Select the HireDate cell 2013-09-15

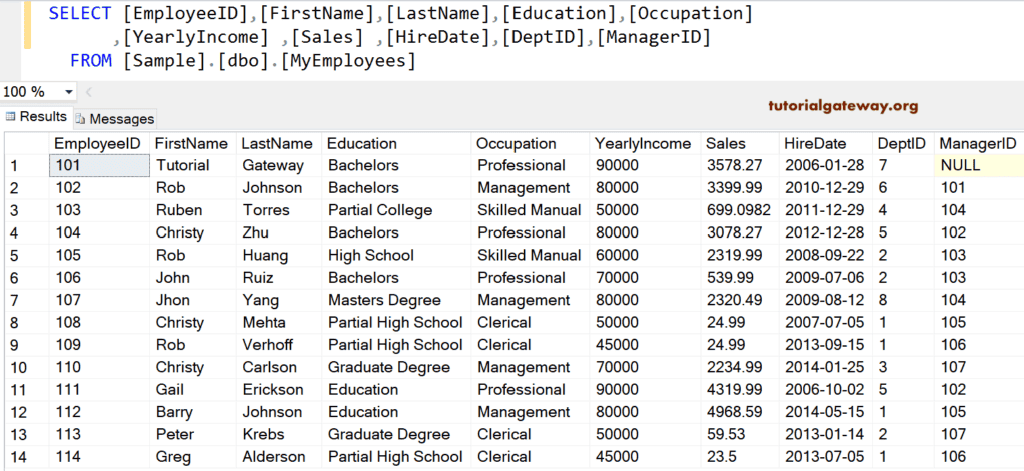tap(825, 344)
